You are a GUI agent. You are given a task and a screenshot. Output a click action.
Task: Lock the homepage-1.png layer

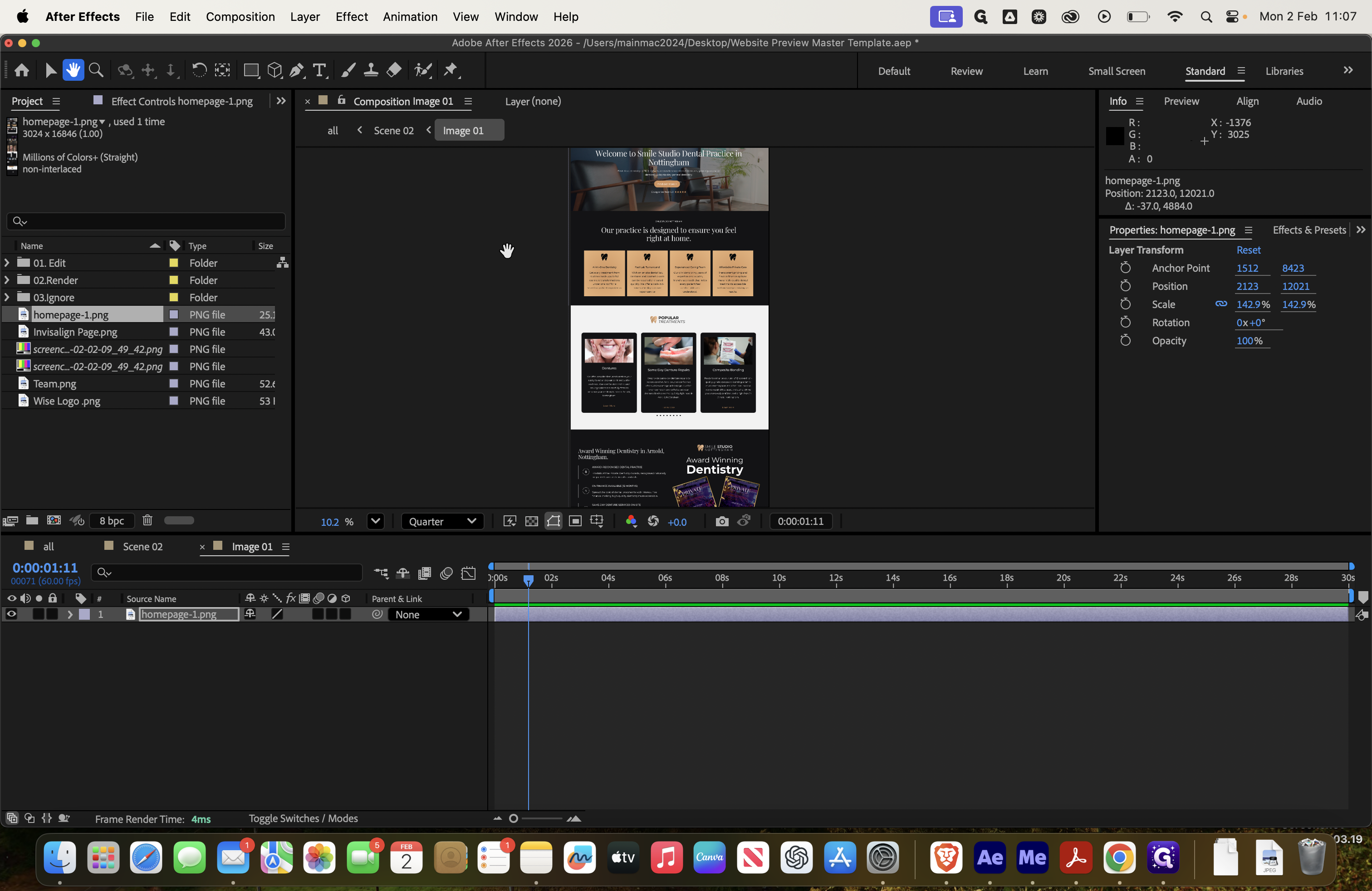pos(53,614)
